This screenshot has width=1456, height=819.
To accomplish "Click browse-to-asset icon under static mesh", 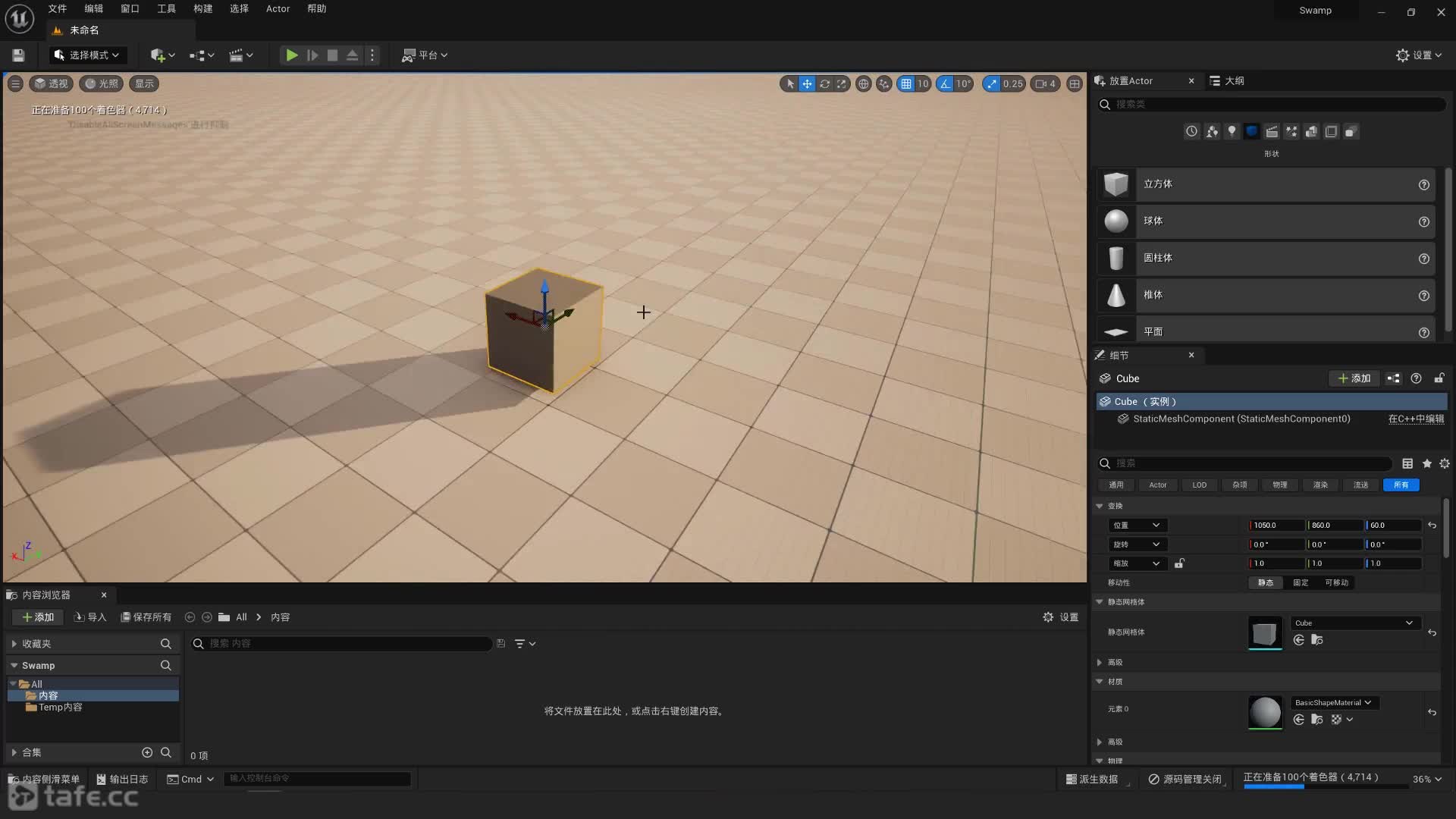I will coord(1317,640).
